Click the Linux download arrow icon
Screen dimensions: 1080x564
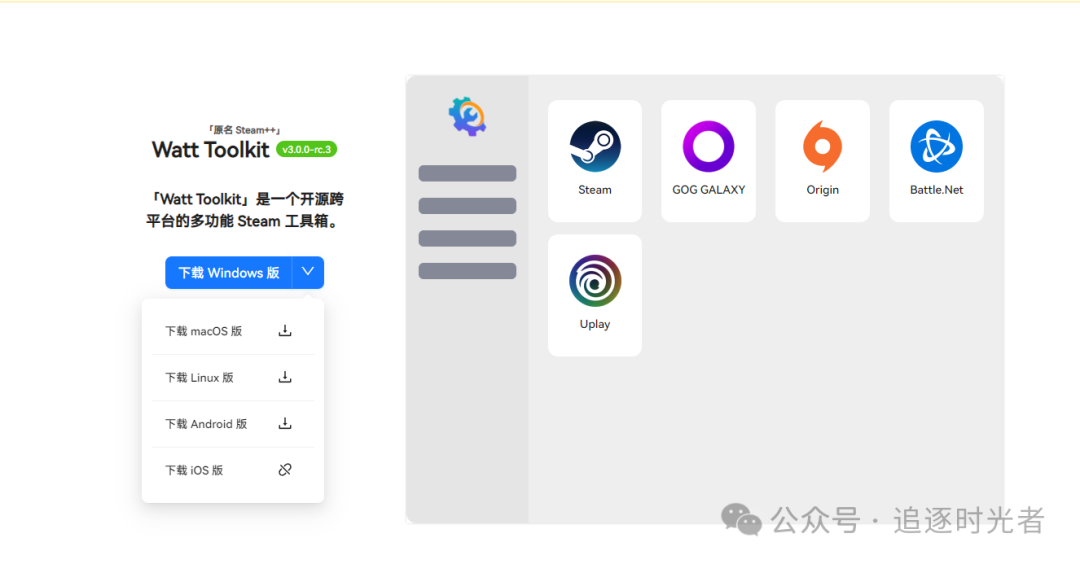coord(284,377)
